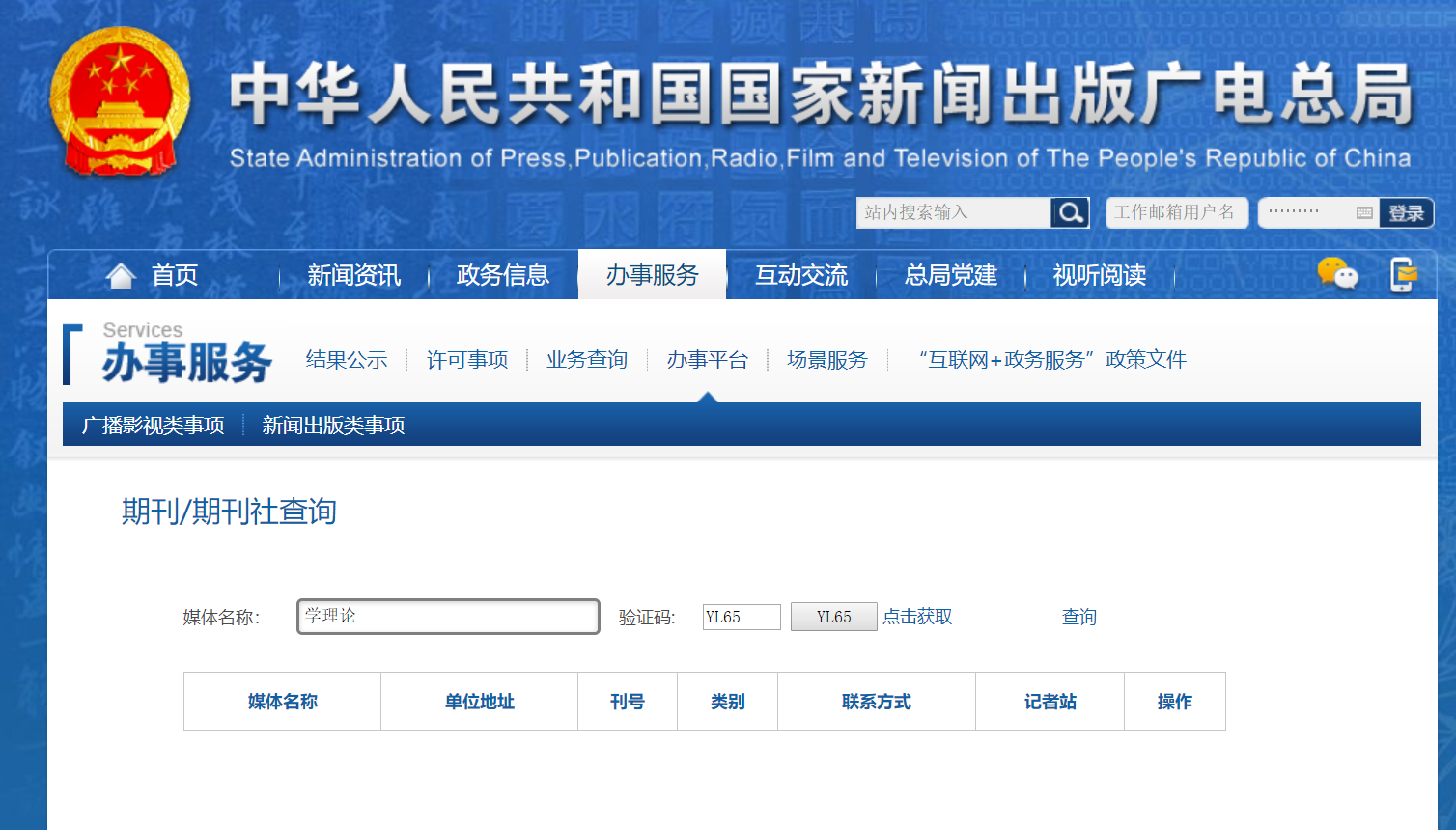Click the keyboard icon in password field

pos(1364,213)
